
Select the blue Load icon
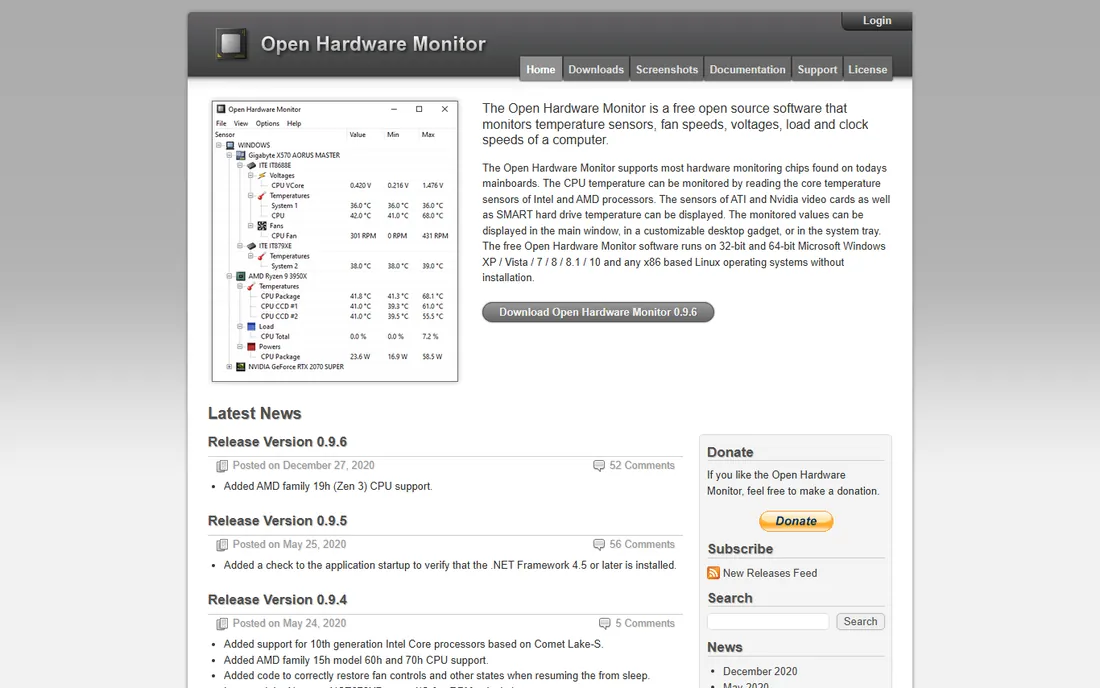pos(251,327)
